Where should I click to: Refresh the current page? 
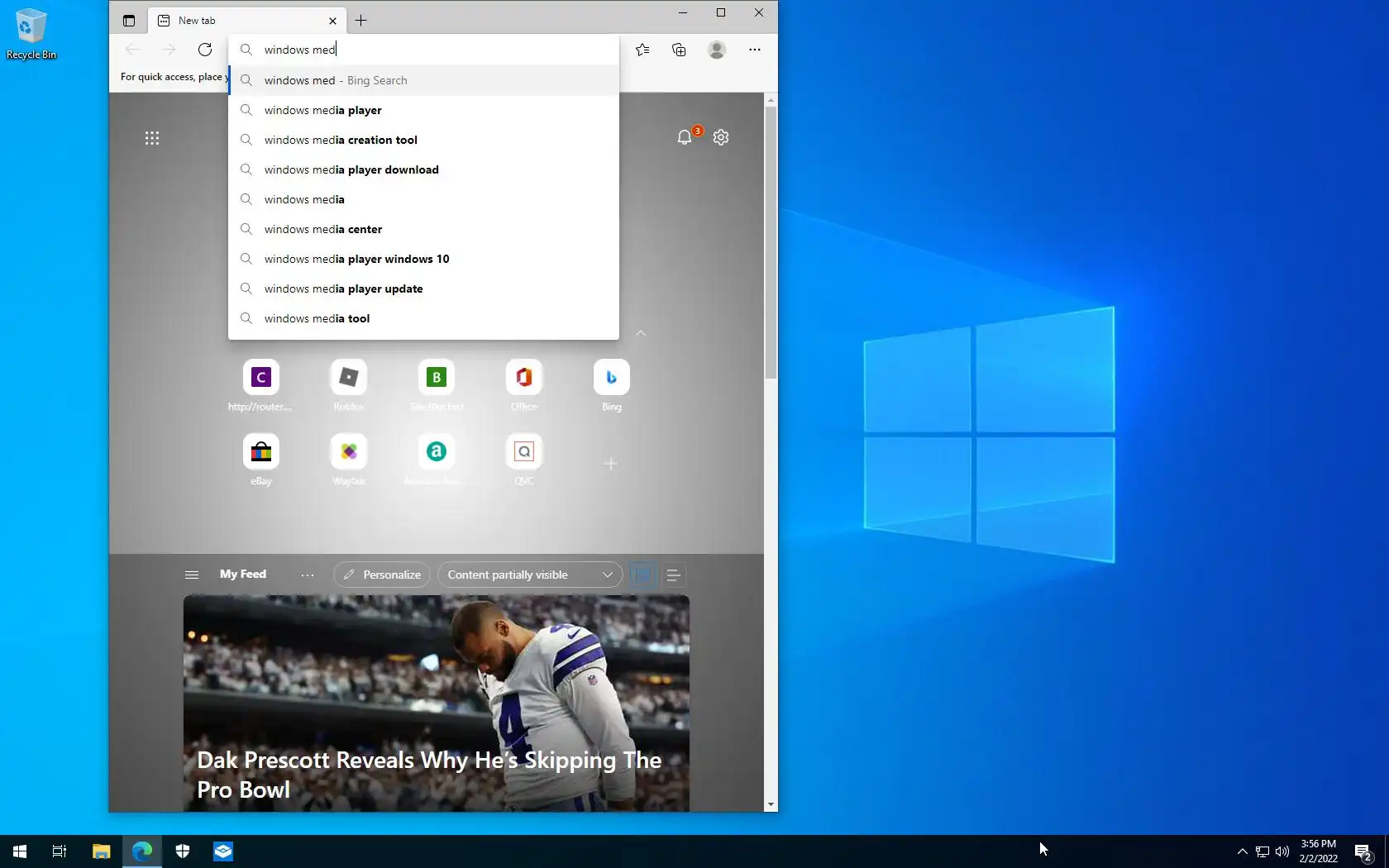coord(205,50)
